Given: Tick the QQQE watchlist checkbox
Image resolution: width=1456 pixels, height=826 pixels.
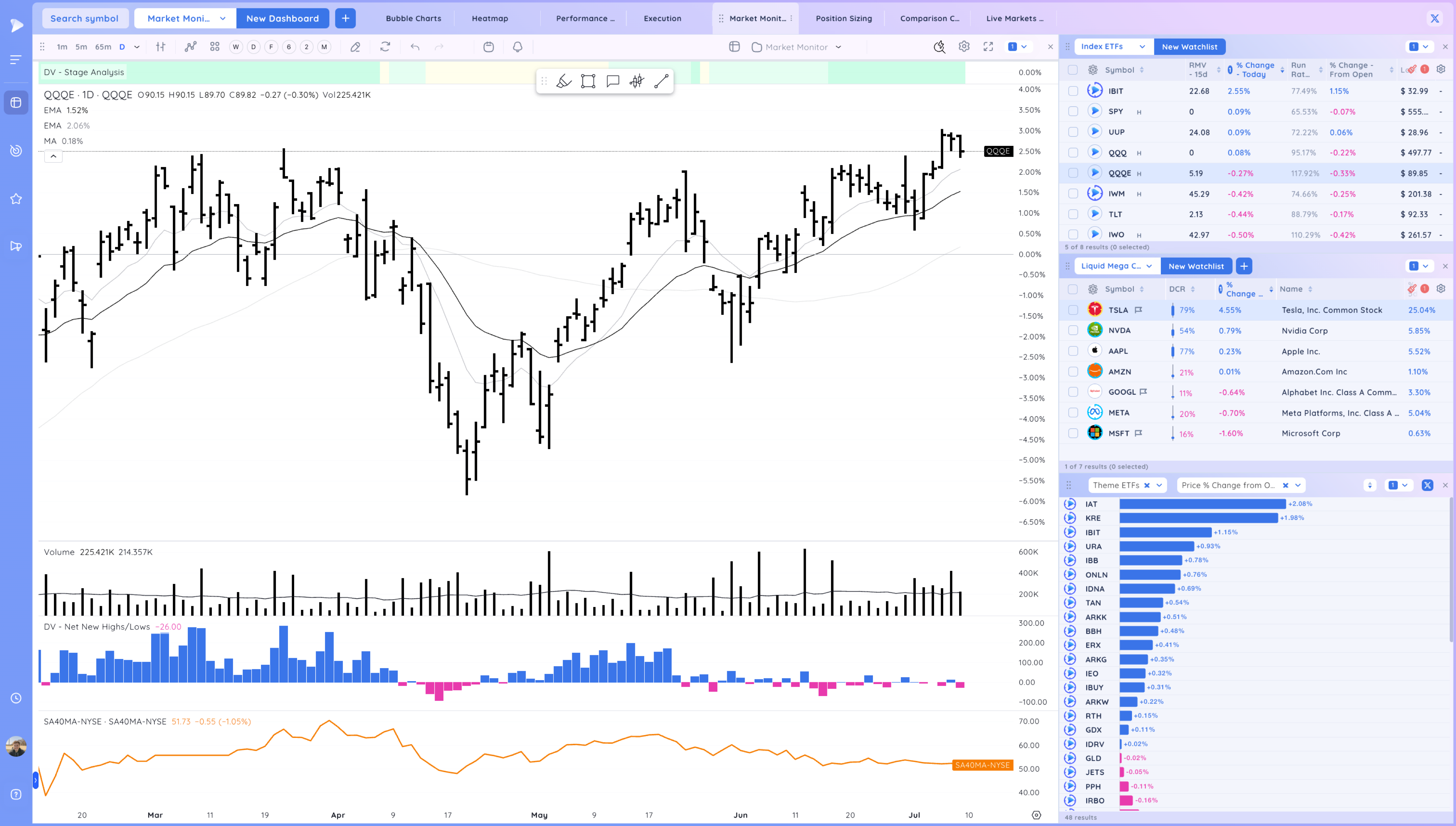Looking at the screenshot, I should (x=1072, y=173).
